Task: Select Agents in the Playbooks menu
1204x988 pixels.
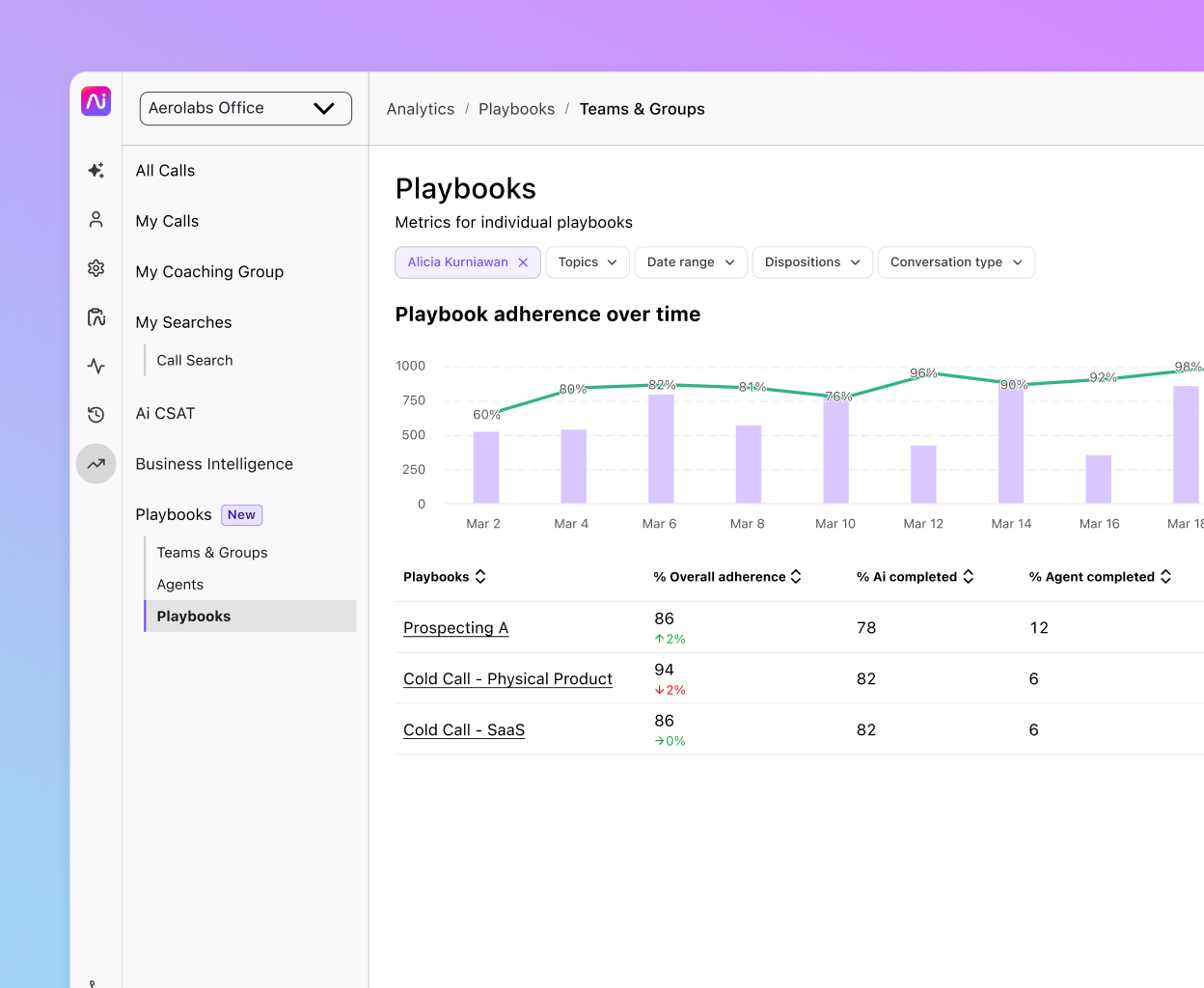Action: point(179,584)
